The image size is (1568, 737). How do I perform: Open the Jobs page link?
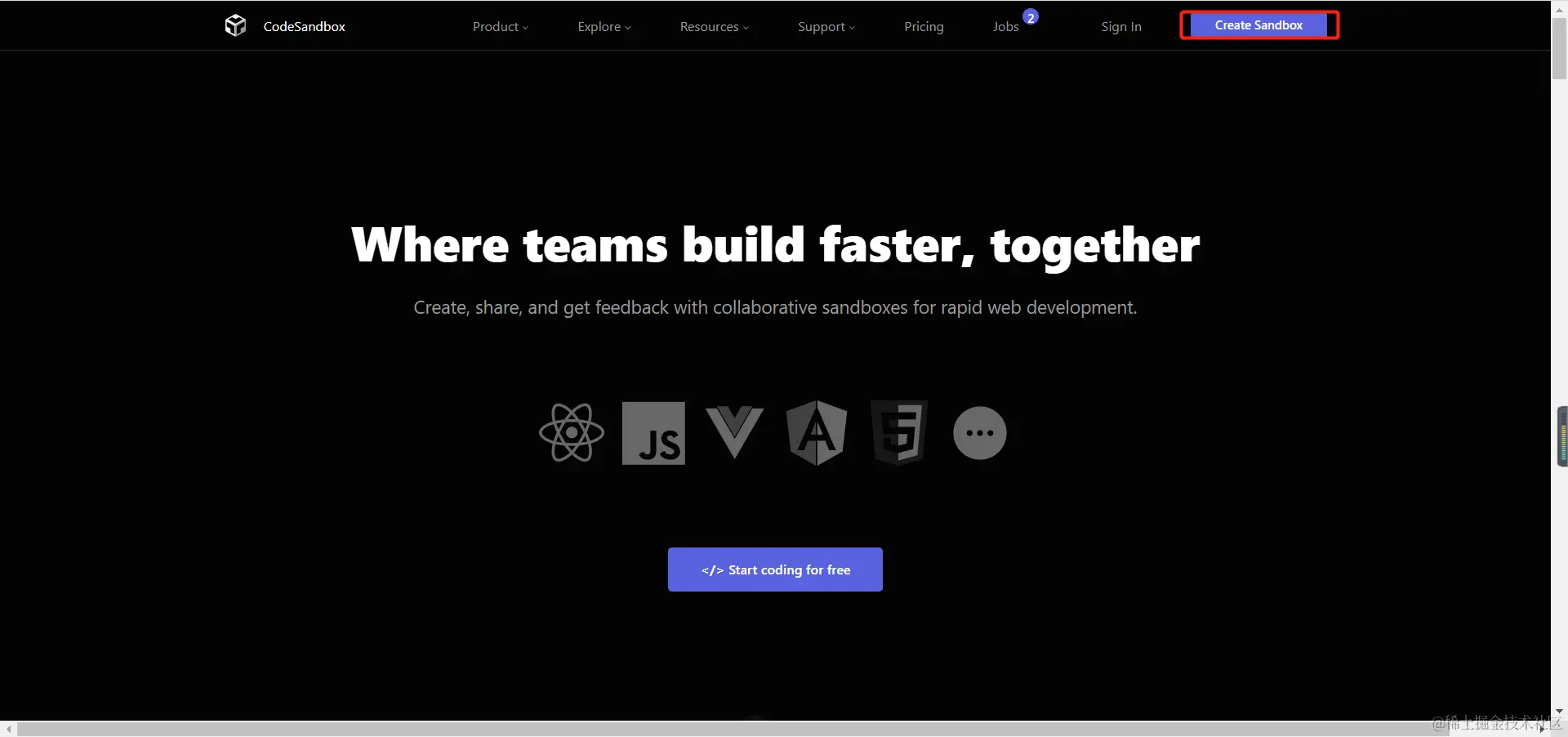tap(1005, 26)
